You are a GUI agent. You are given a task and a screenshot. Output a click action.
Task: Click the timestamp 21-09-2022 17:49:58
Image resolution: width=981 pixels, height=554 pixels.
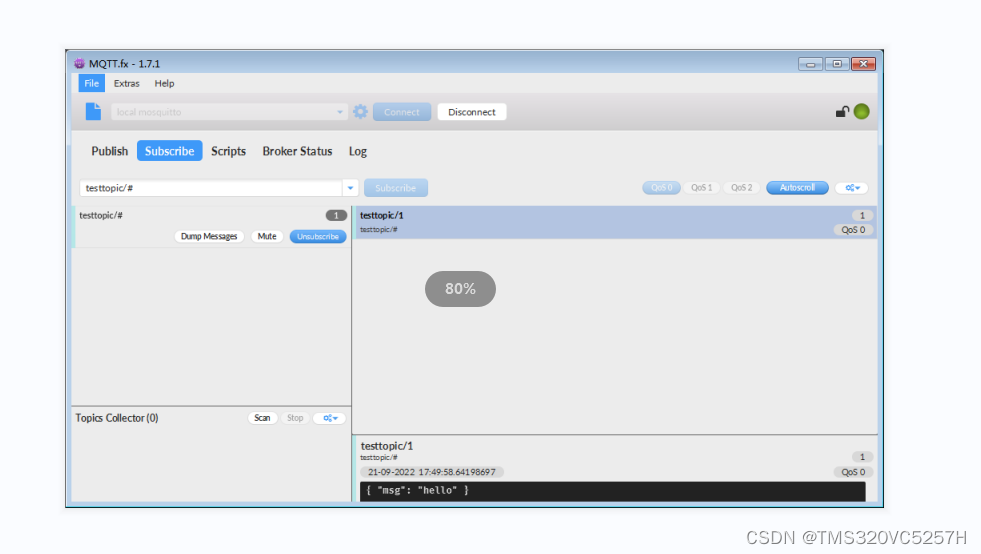point(432,472)
